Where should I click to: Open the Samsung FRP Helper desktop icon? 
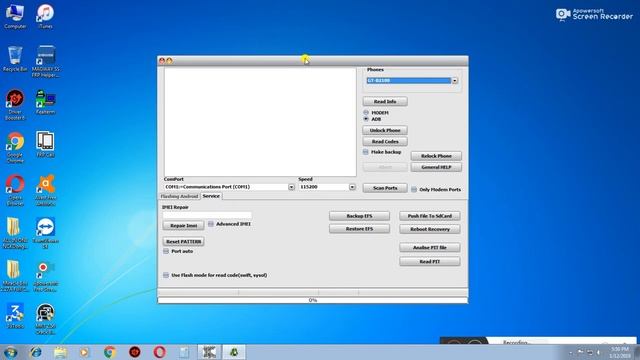45,62
